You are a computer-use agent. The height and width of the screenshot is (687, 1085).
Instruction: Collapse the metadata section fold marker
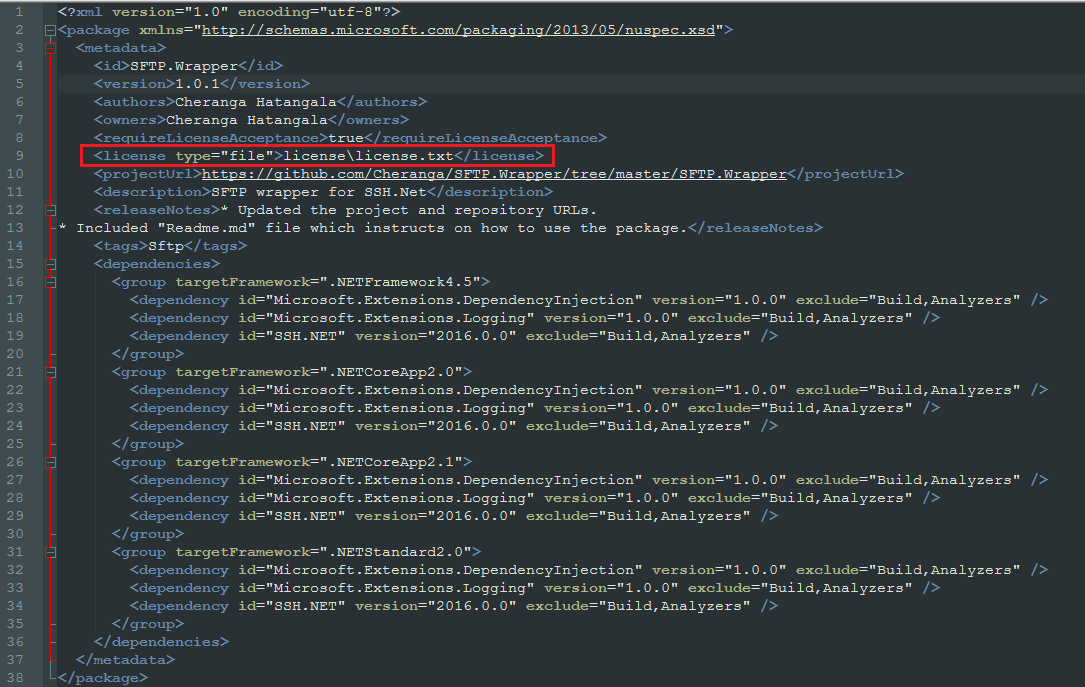(50, 47)
